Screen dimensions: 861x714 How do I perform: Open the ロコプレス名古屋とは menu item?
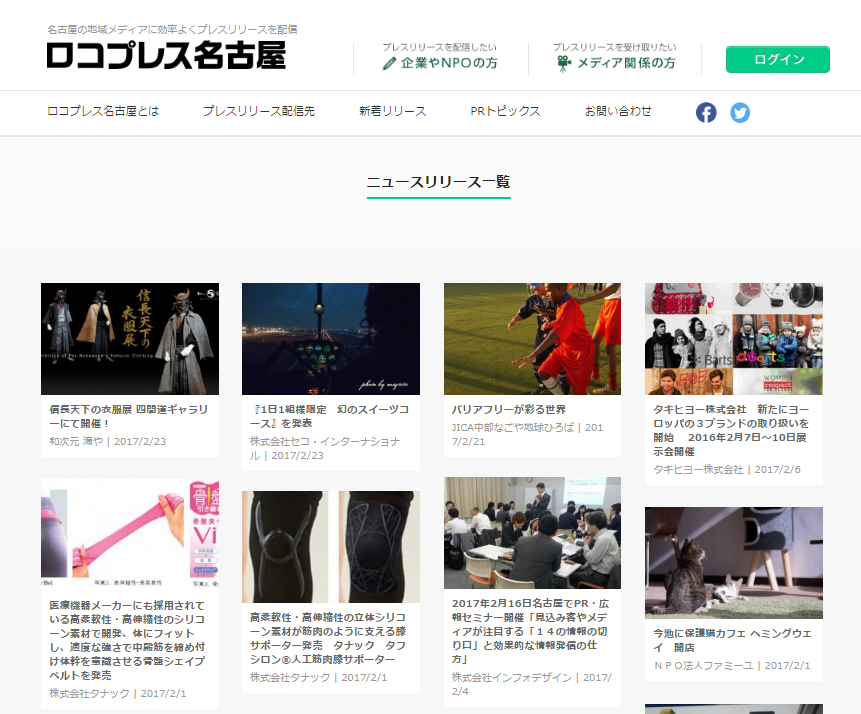(103, 111)
